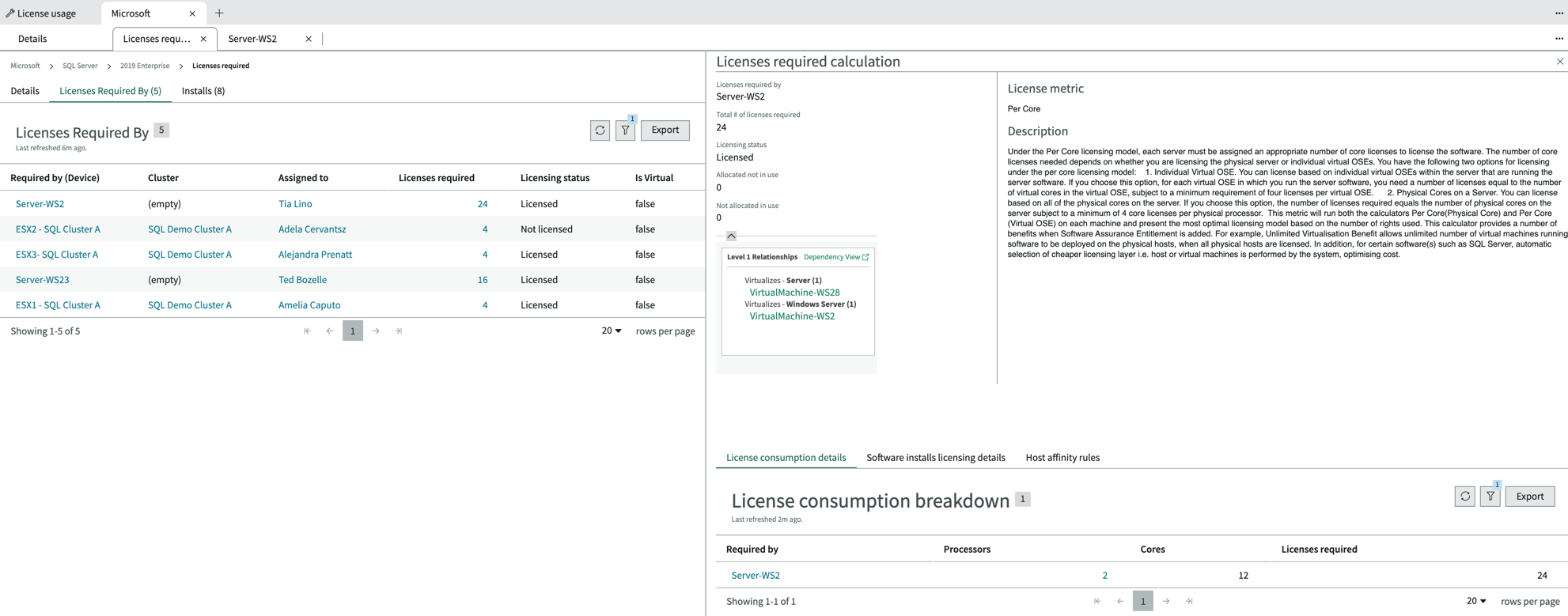This screenshot has width=1568, height=616.
Task: Open device Server-WS2 in left table
Action: coord(40,204)
